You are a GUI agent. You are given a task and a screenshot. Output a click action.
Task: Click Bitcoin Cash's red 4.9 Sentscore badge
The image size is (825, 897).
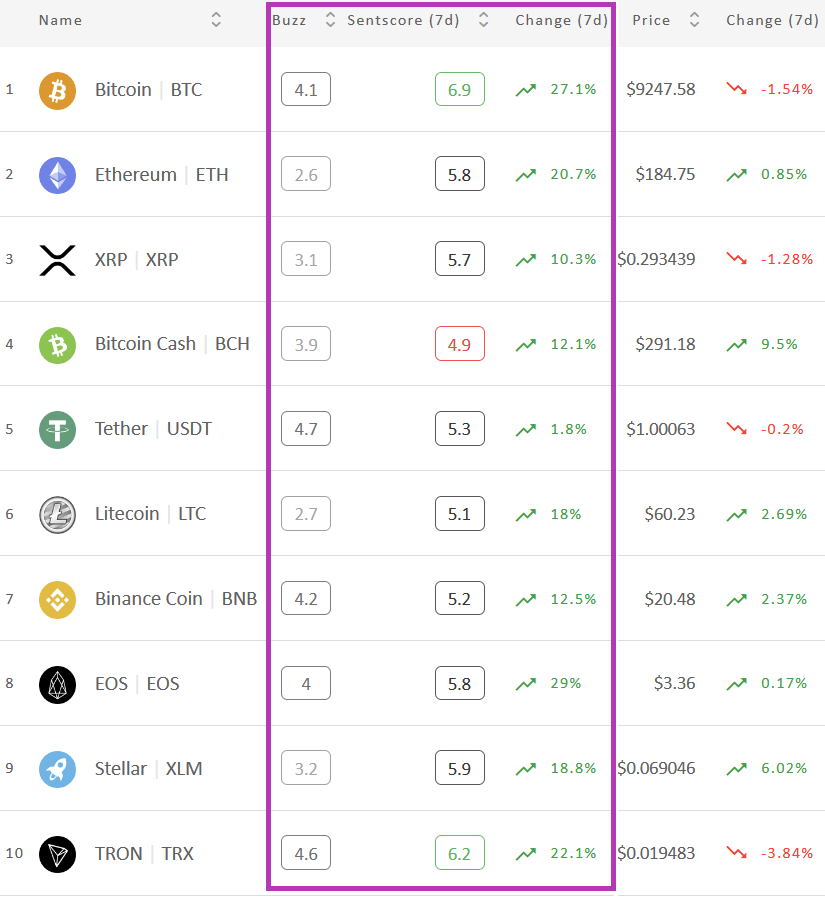[459, 344]
